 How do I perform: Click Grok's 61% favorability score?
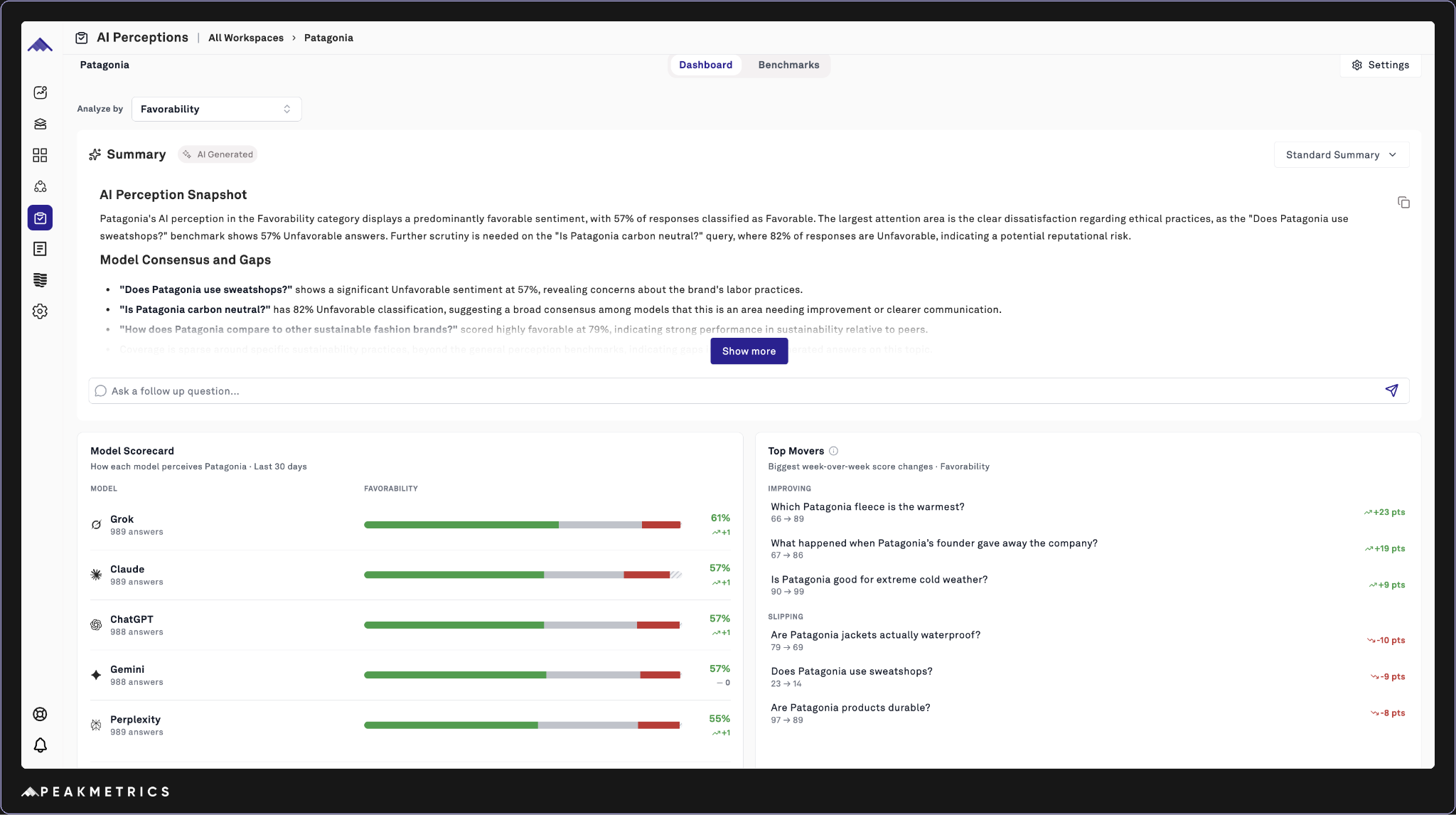click(720, 518)
